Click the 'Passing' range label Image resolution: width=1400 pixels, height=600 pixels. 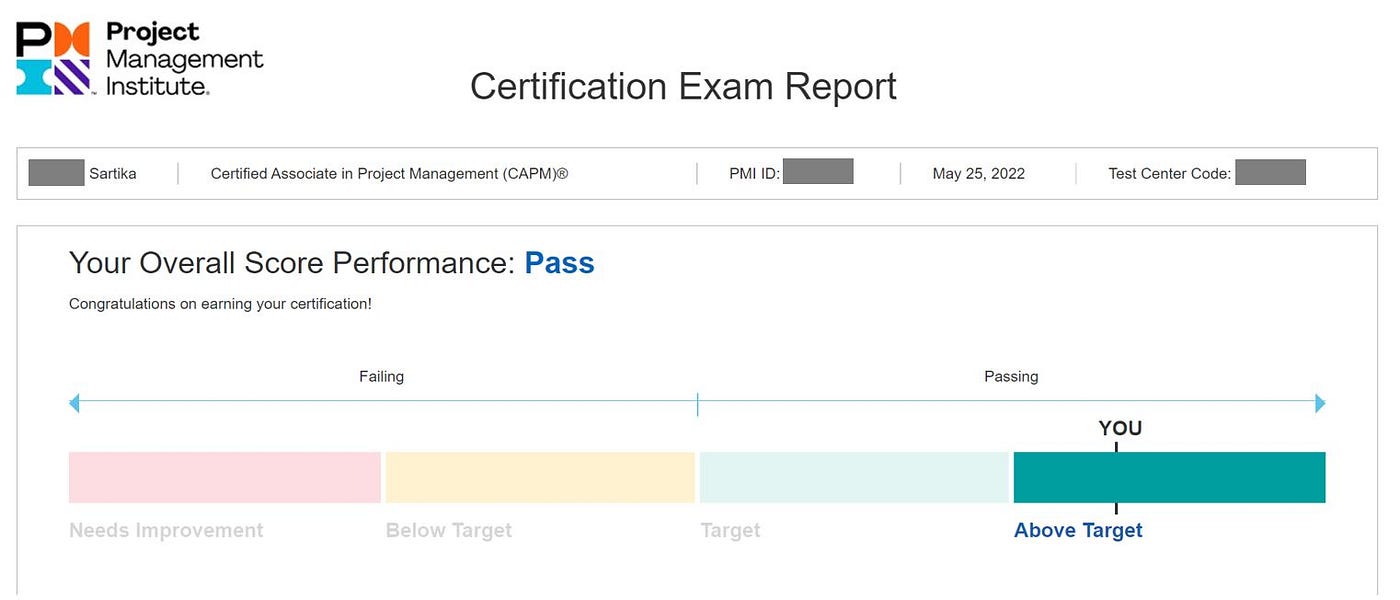pyautogui.click(x=1011, y=376)
